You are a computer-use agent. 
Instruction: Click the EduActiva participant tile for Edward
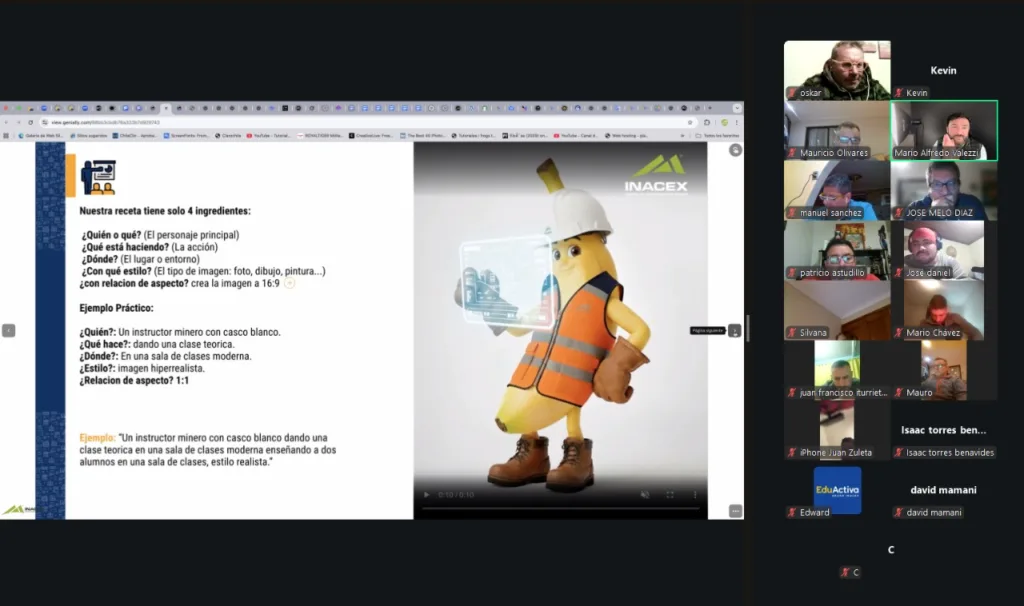[837, 490]
